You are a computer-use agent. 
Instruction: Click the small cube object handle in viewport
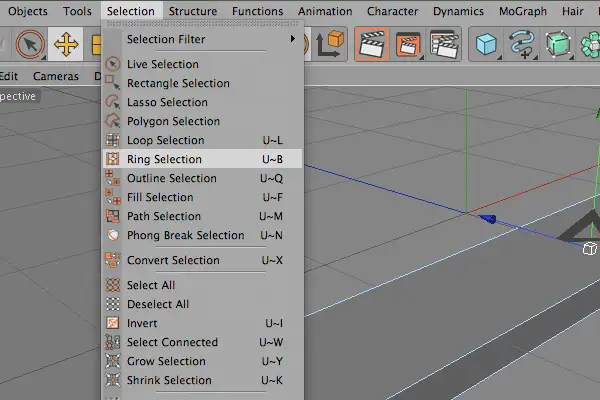[590, 248]
